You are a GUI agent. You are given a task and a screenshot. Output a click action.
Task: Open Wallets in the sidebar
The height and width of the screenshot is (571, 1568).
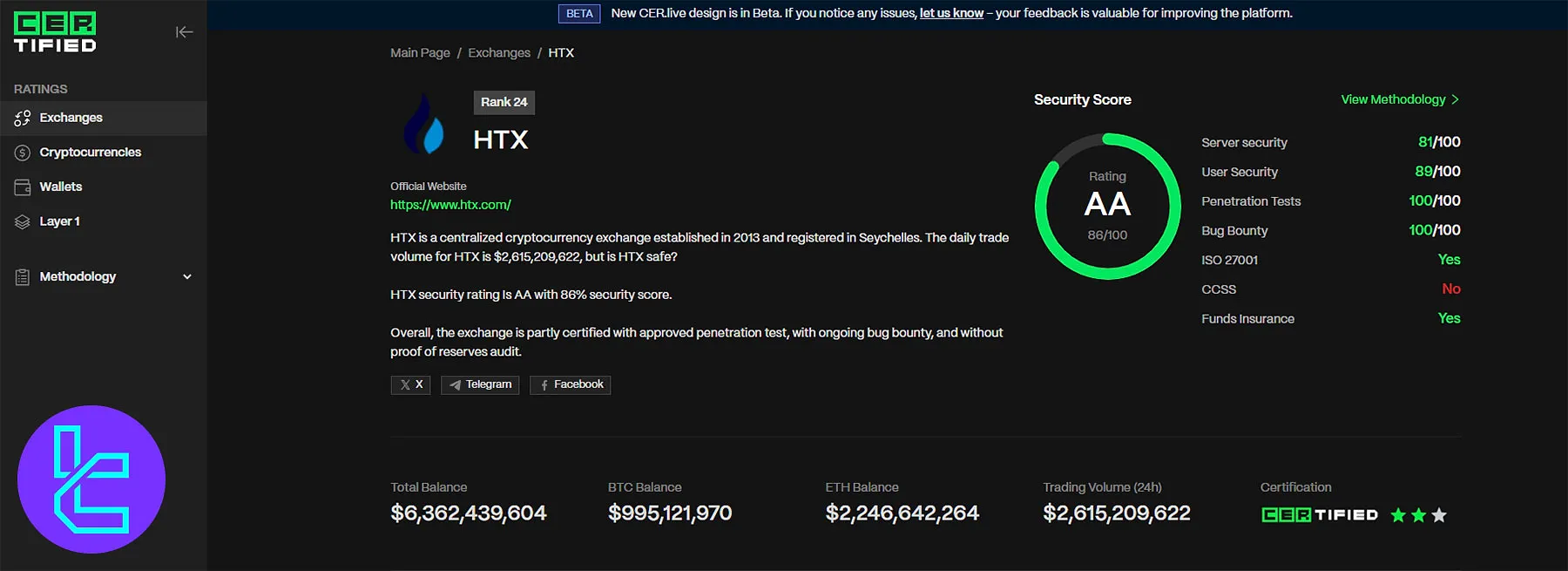(104, 187)
